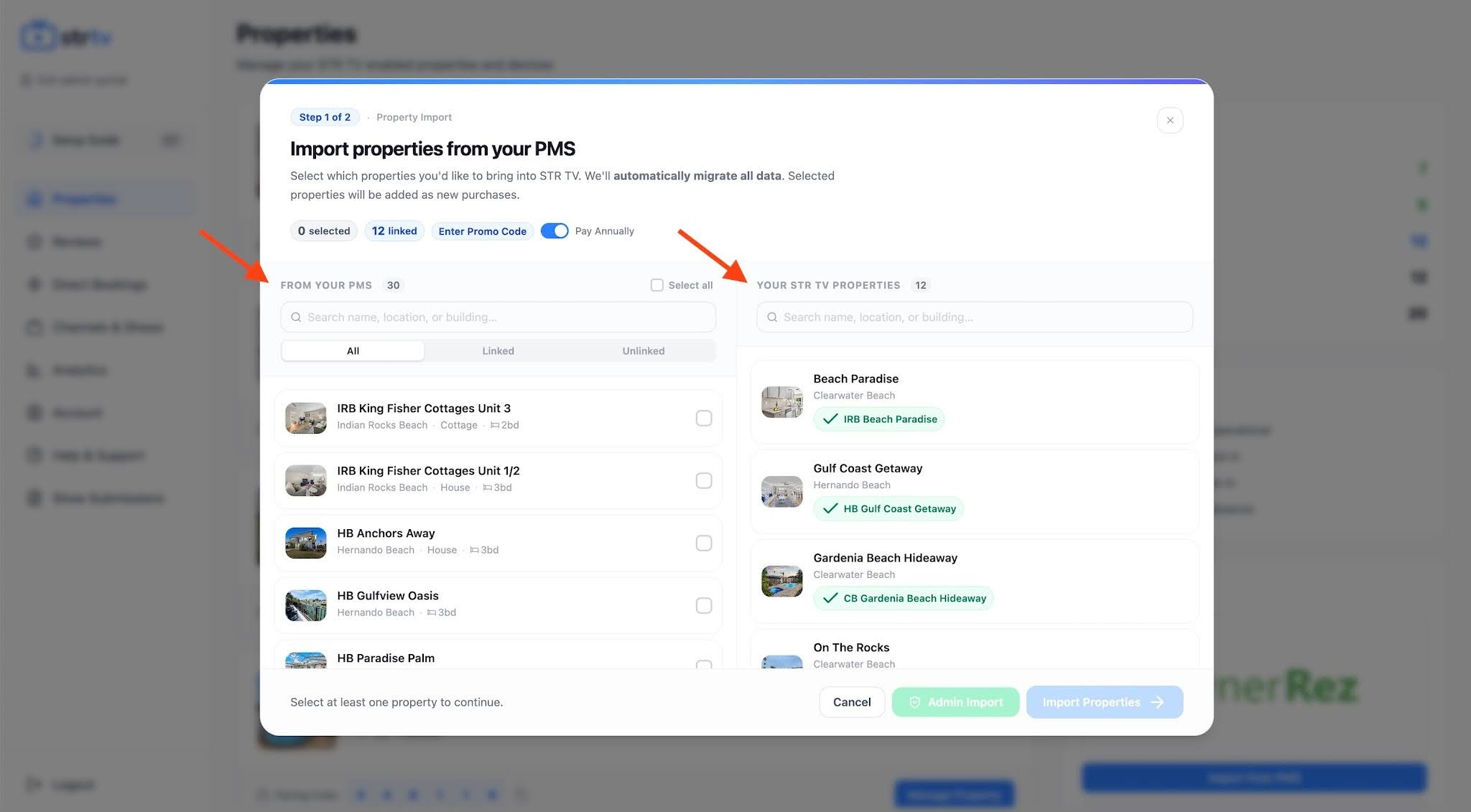Click the shield icon in Admin Import button
The width and height of the screenshot is (1471, 812).
coord(915,702)
